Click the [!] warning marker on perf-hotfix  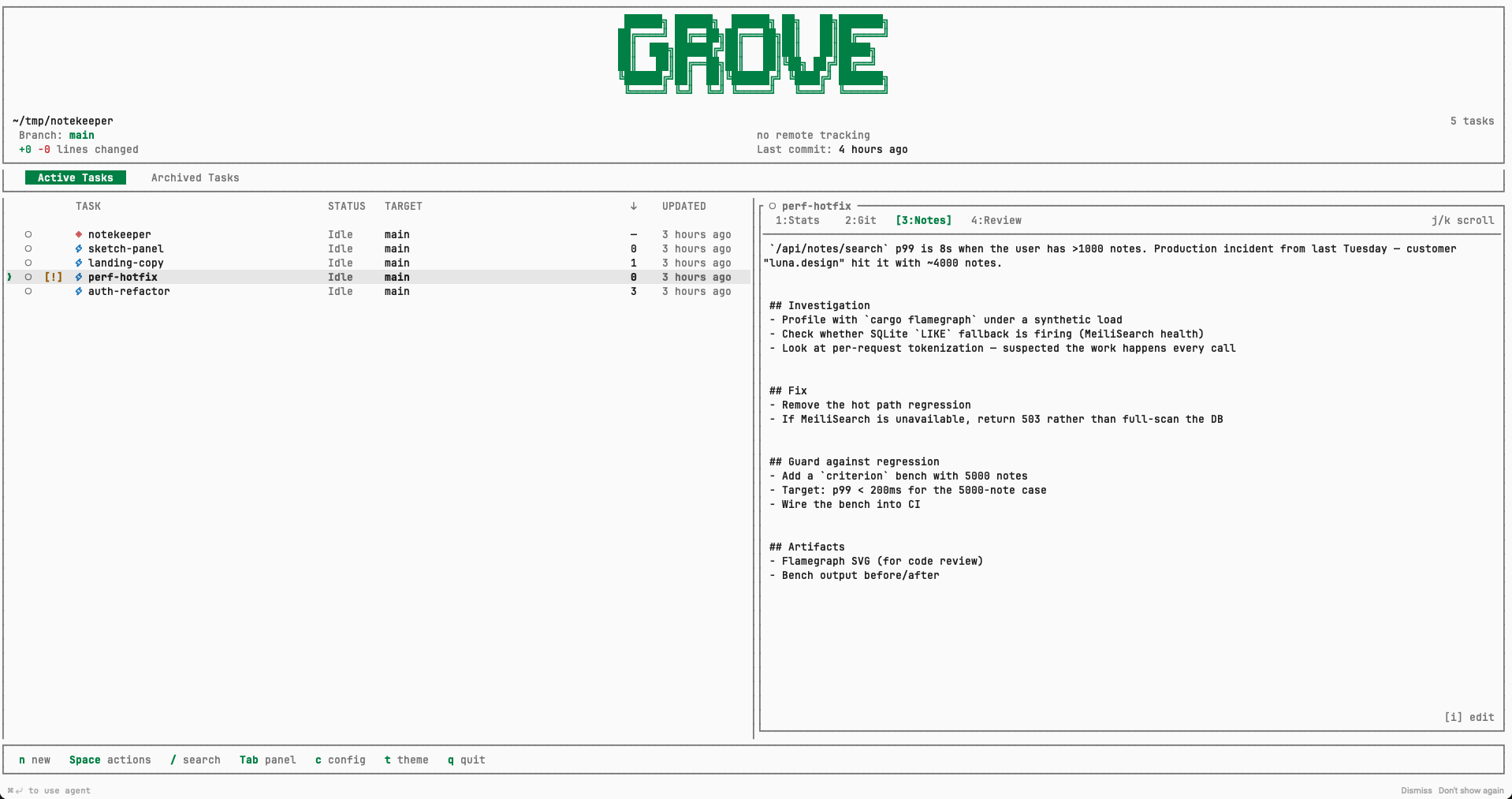(x=54, y=277)
